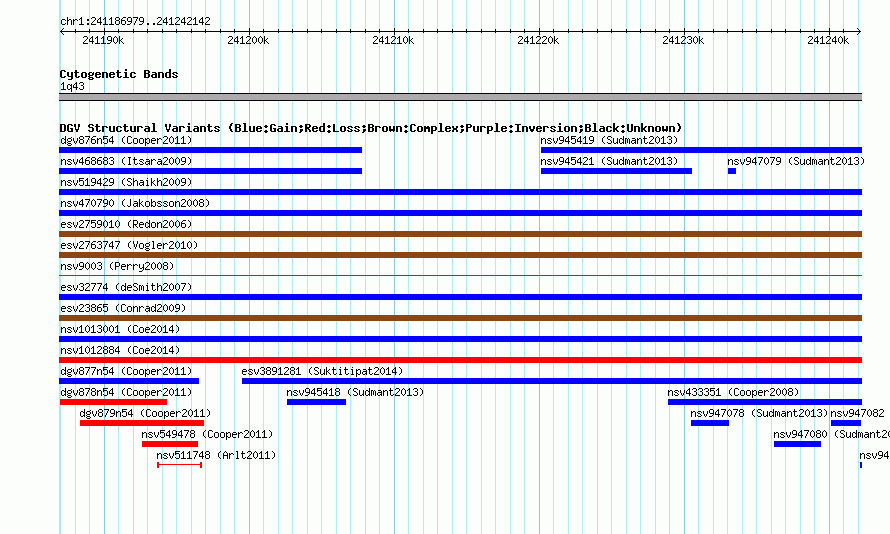Select the blue bar under nsv947078
Viewport: 890px width, 534px height.
(x=710, y=423)
